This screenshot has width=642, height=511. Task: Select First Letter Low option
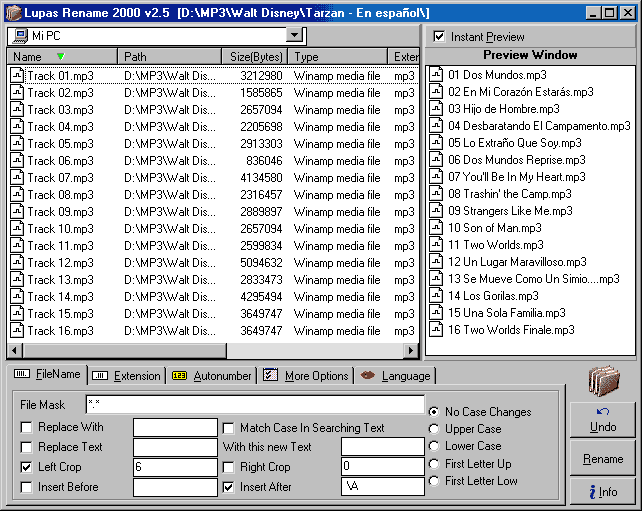(434, 481)
